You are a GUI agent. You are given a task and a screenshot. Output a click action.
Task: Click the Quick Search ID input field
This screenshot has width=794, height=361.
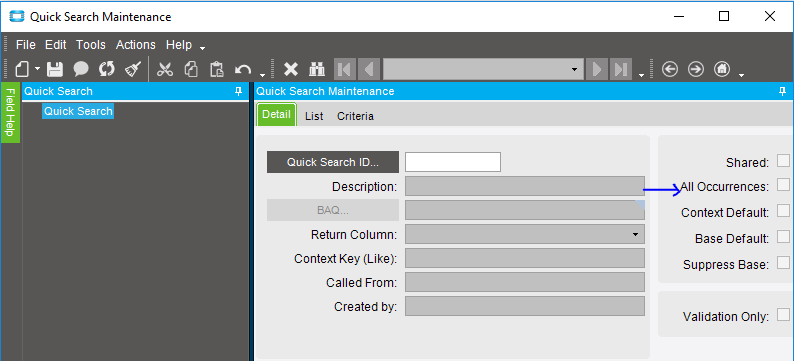[x=453, y=162]
